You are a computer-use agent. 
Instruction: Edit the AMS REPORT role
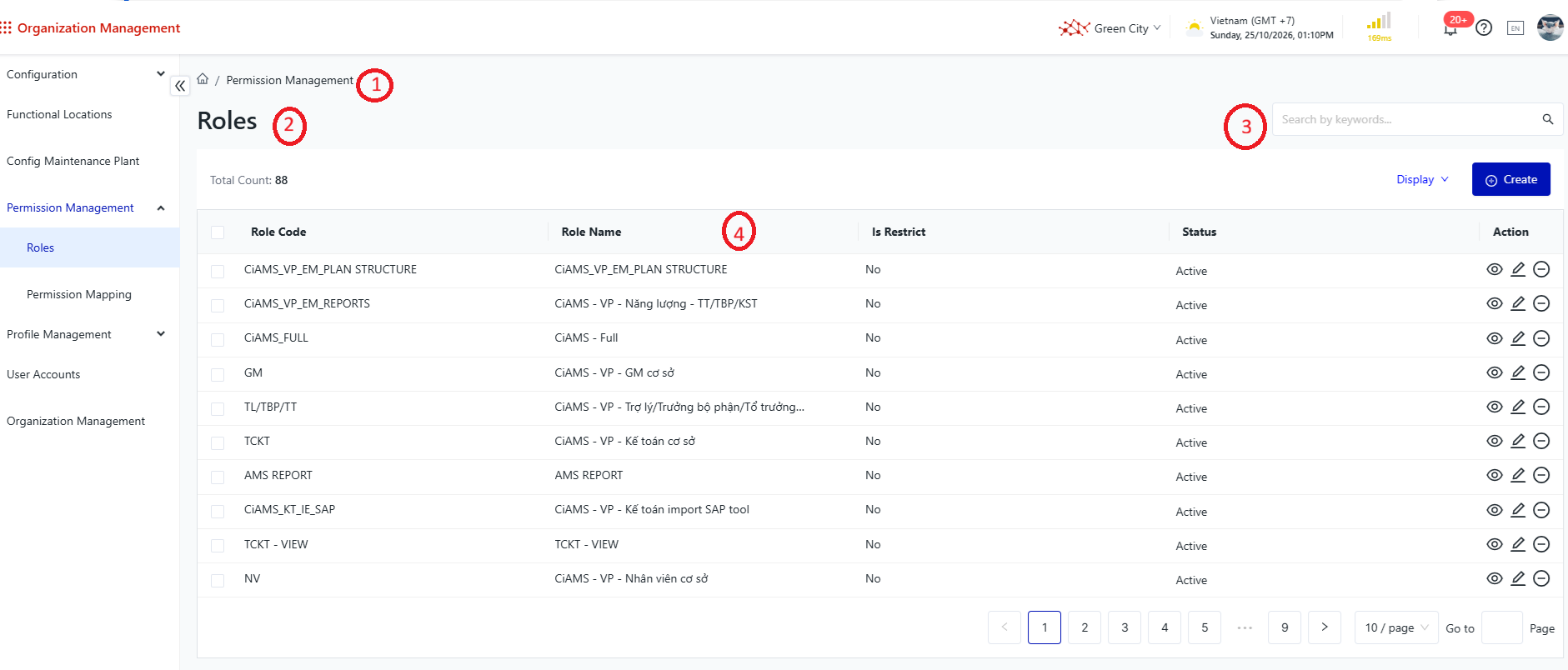1518,475
